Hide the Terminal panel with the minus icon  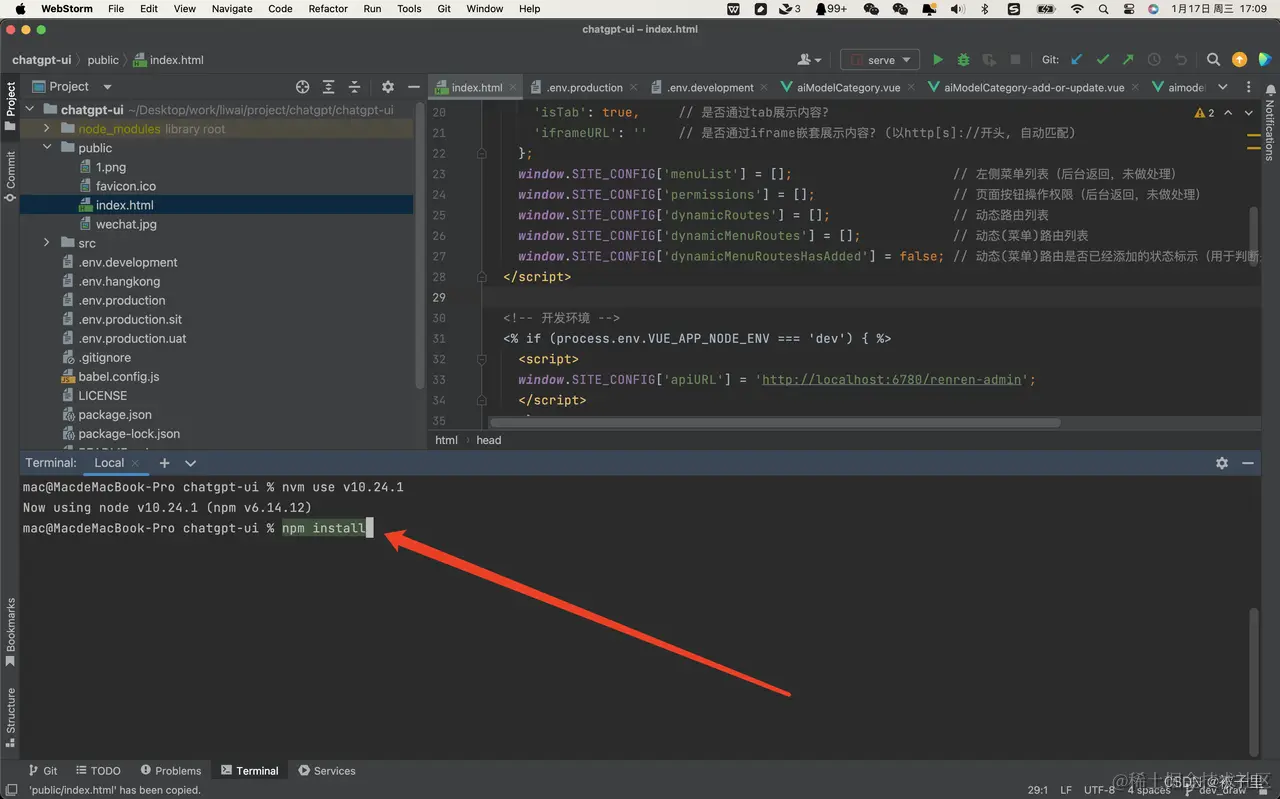(x=1248, y=463)
